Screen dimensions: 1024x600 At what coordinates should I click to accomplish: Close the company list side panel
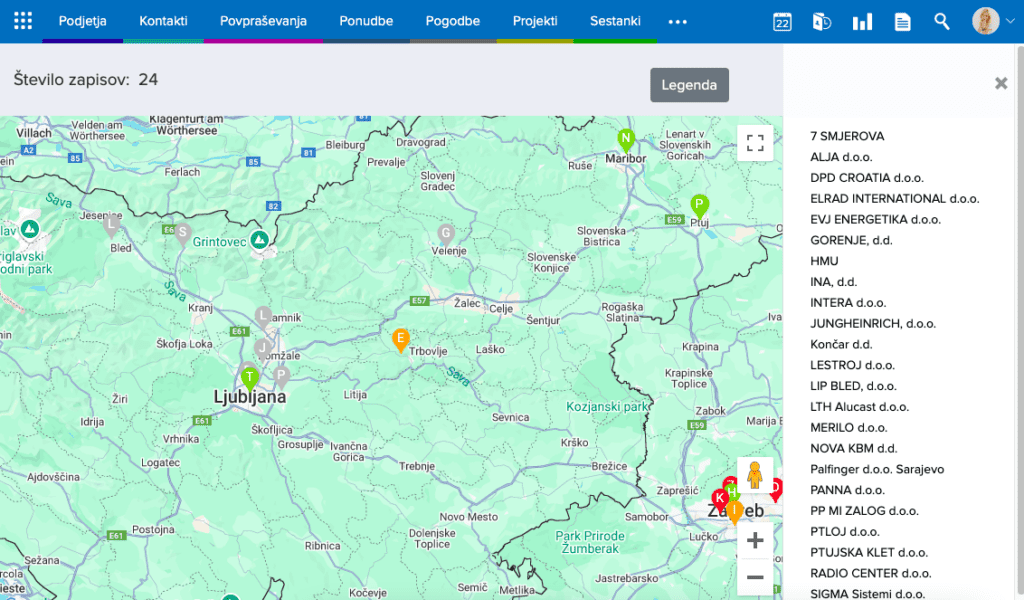click(x=1001, y=84)
